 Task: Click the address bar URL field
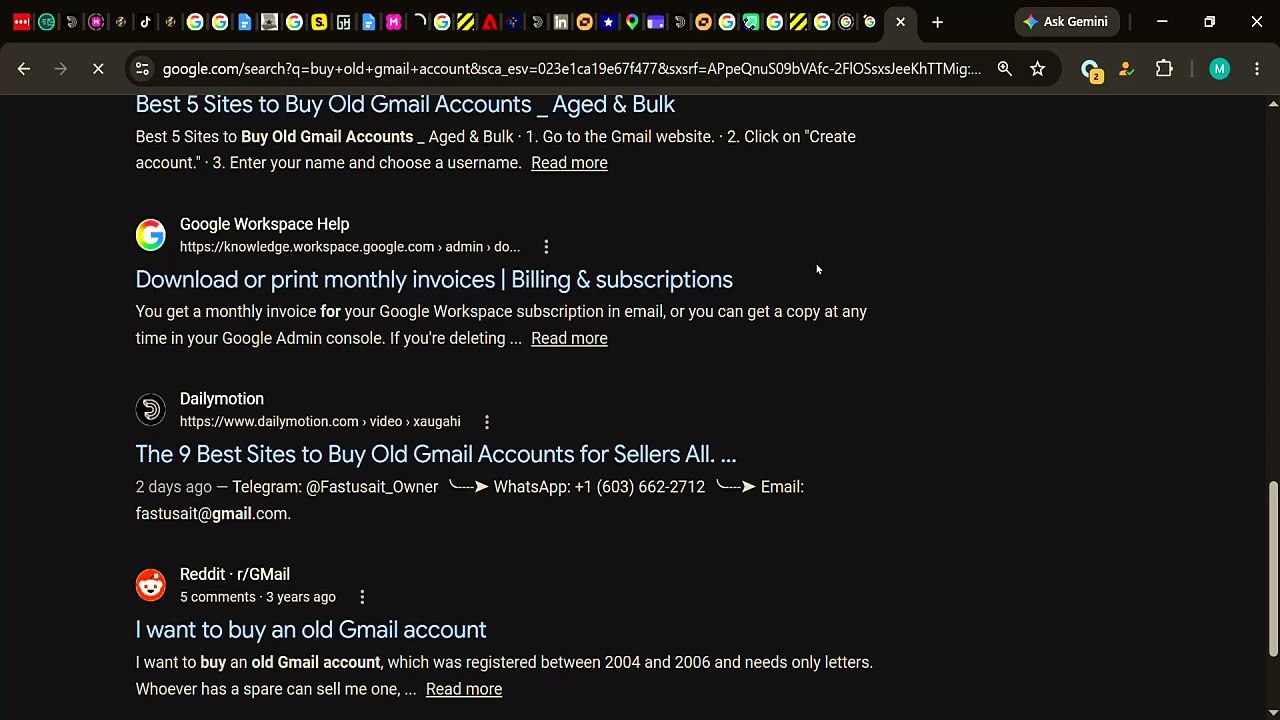tap(571, 69)
